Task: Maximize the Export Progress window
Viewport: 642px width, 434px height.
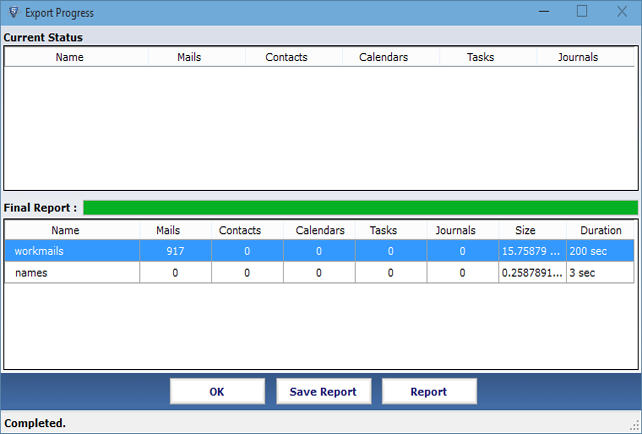Action: 582,12
